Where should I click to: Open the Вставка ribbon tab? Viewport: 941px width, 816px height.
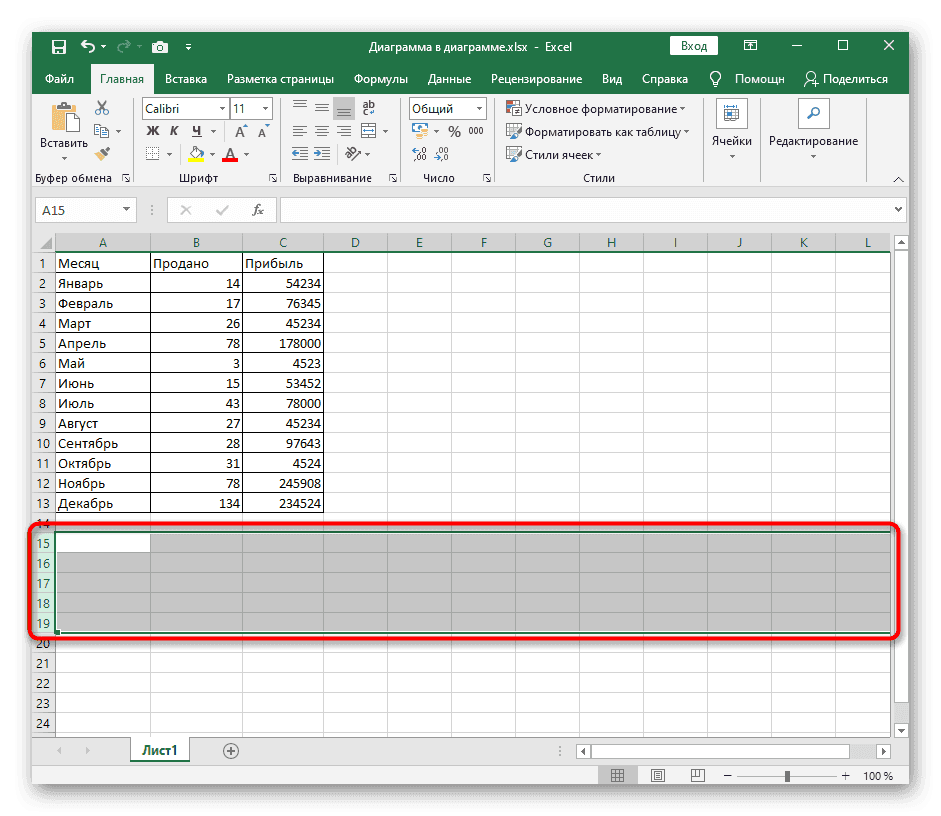tap(186, 79)
